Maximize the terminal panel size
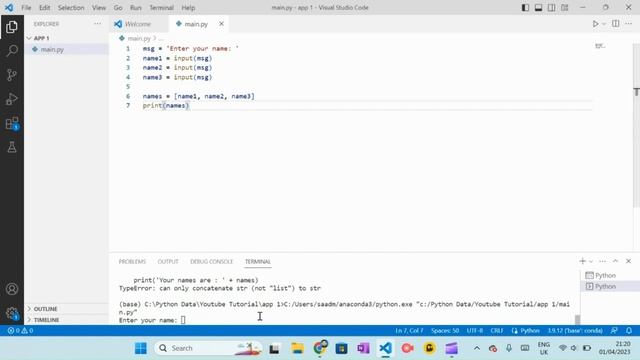The width and height of the screenshot is (640, 360). coord(616,261)
